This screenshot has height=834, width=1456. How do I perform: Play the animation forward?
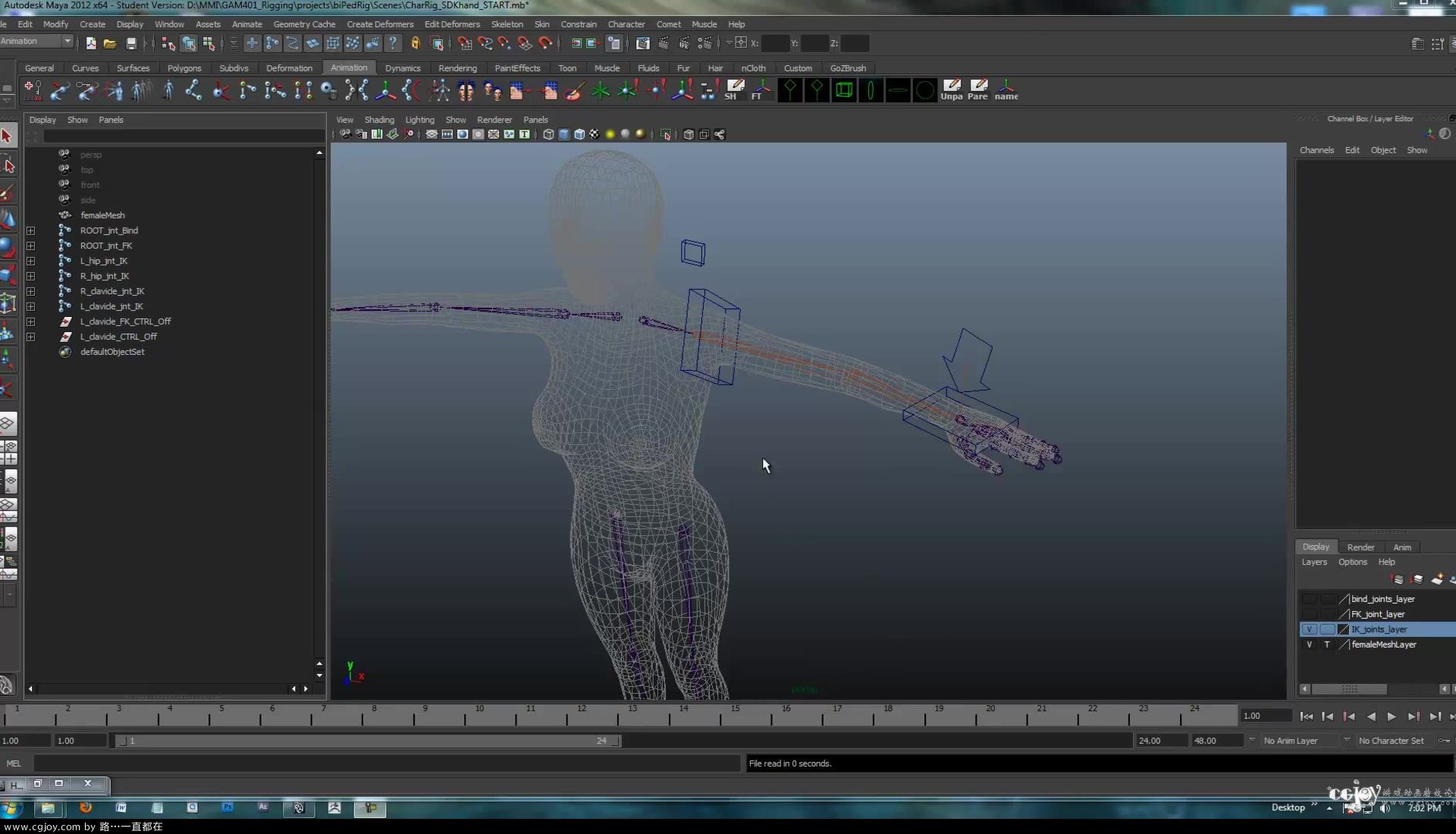[x=1392, y=716]
